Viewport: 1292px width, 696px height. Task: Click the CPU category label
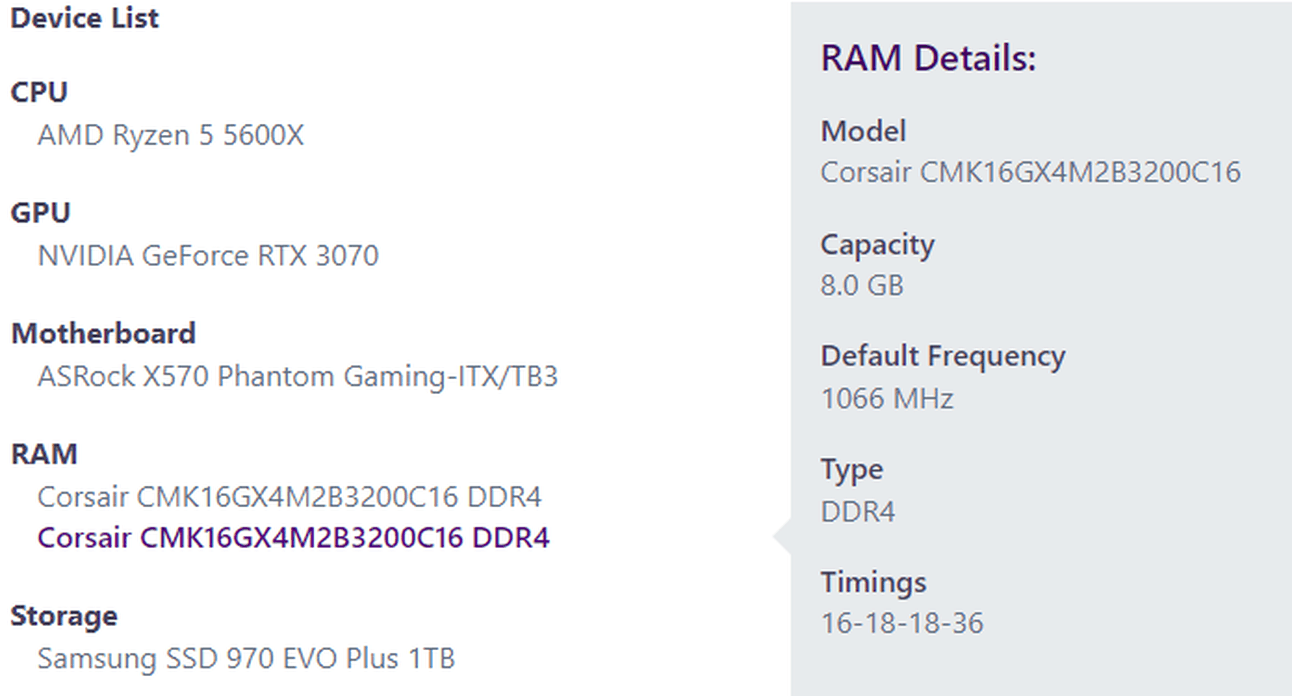click(x=39, y=92)
